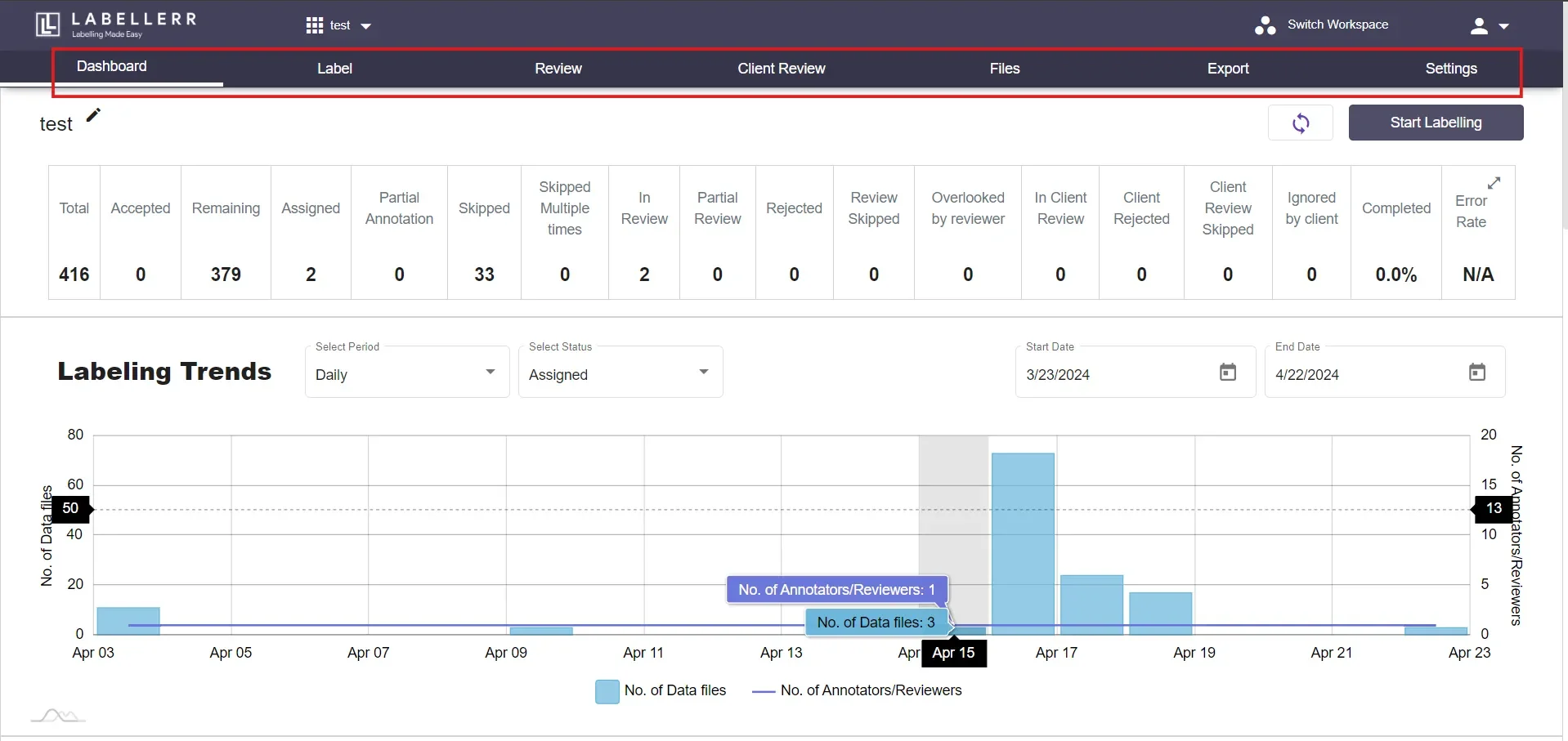Screen dimensions: 1568x741
Task: Switch to the Files tab
Action: pos(1005,69)
